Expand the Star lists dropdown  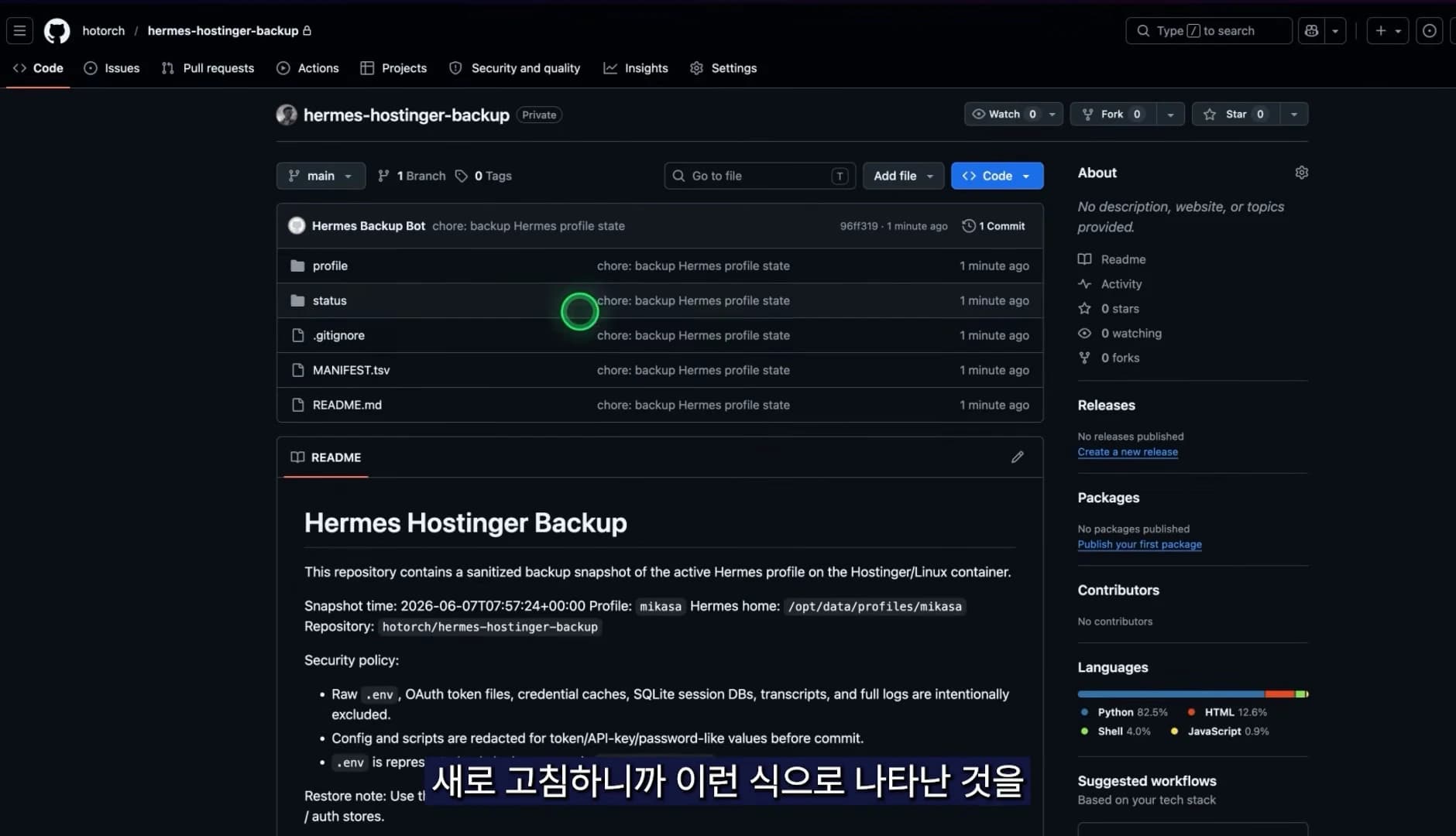coord(1294,115)
